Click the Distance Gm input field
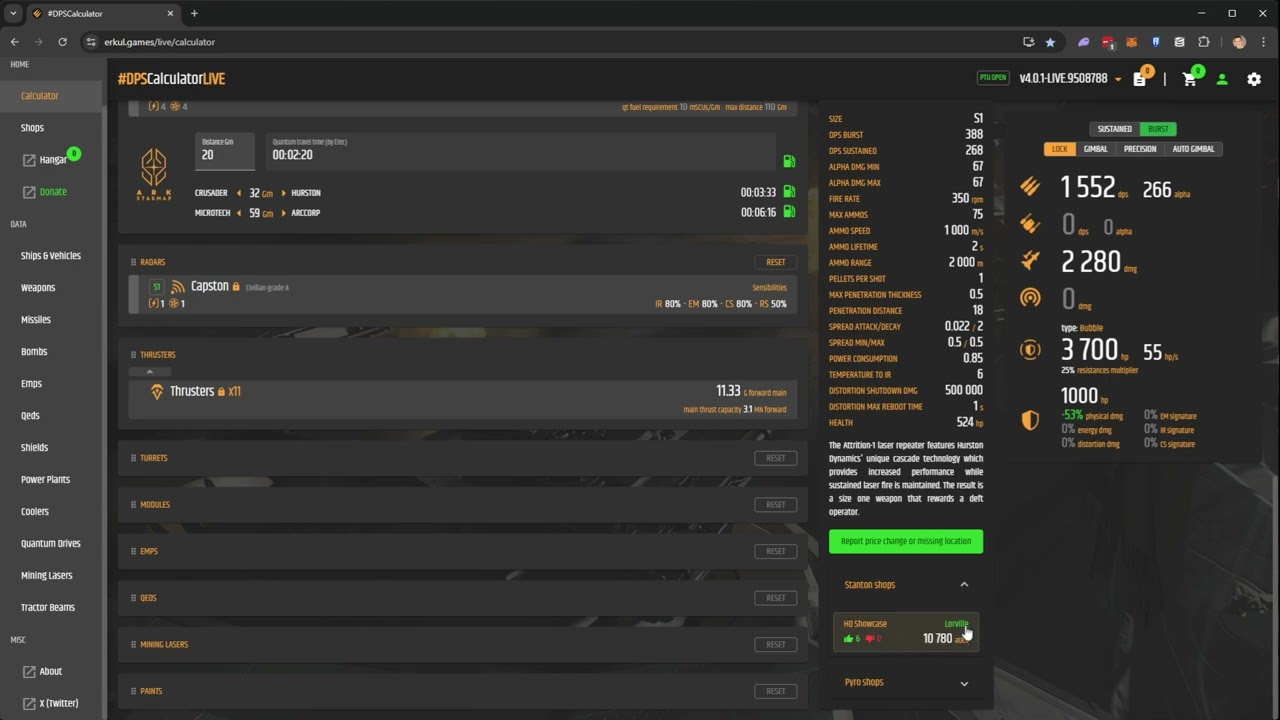Viewport: 1280px width, 720px height. tap(226, 151)
